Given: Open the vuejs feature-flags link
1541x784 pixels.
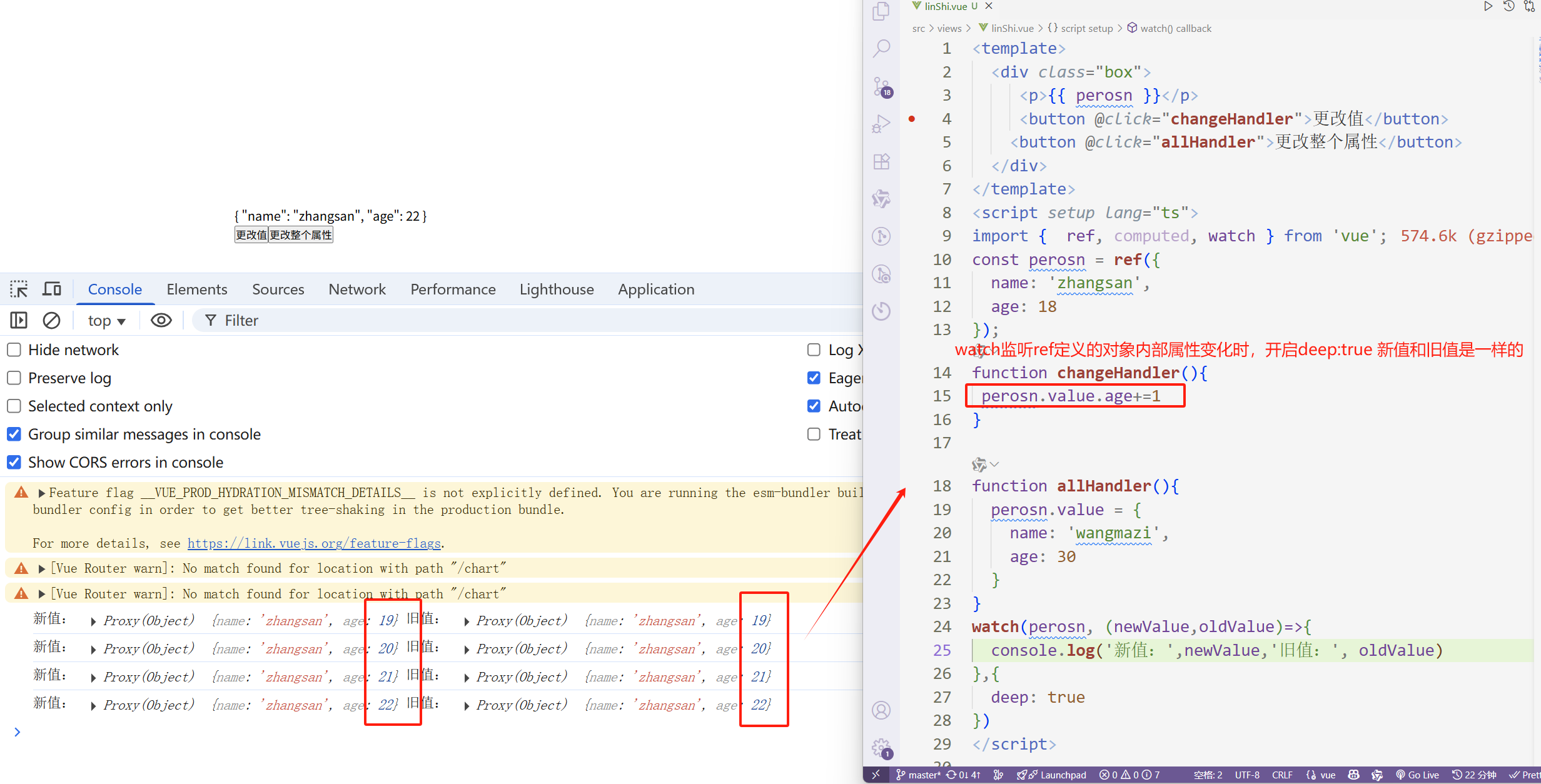Looking at the screenshot, I should tap(314, 543).
